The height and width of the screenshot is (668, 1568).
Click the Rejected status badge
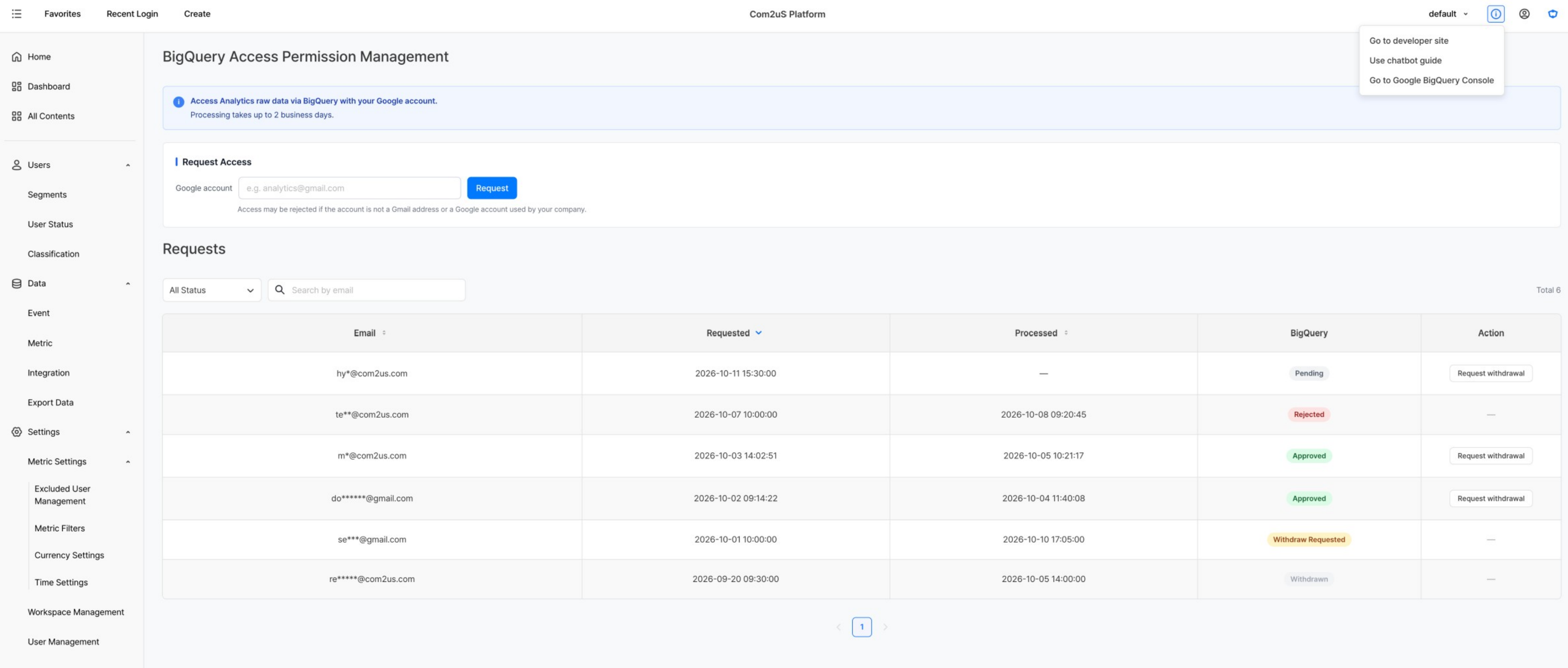coord(1309,415)
